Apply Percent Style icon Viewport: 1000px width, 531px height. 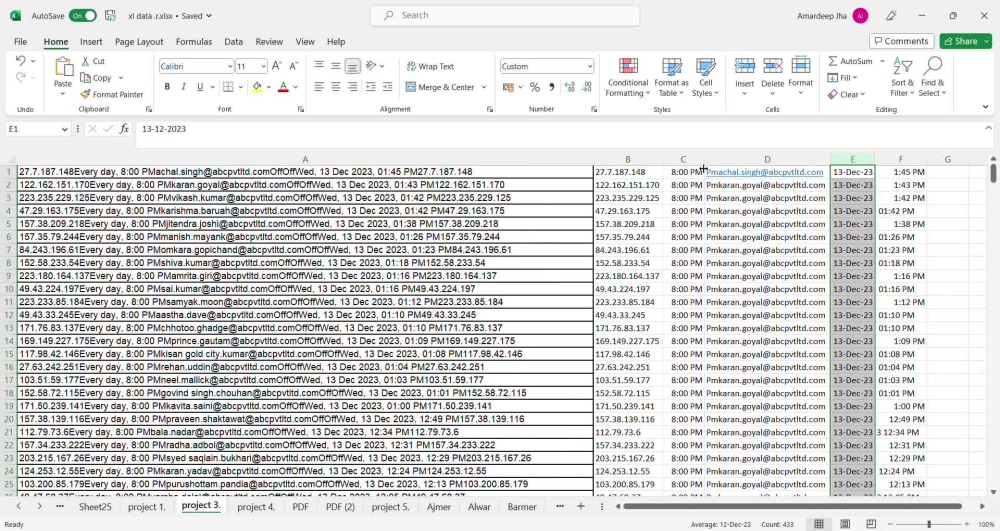tap(534, 87)
